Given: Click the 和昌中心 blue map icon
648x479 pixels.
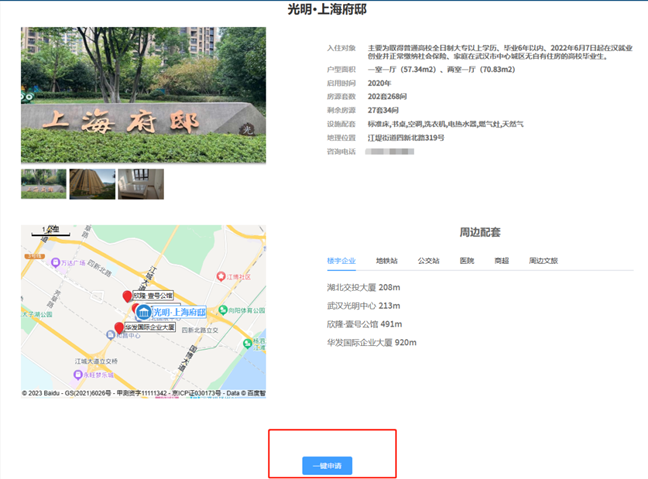Looking at the screenshot, I should pos(110,335).
